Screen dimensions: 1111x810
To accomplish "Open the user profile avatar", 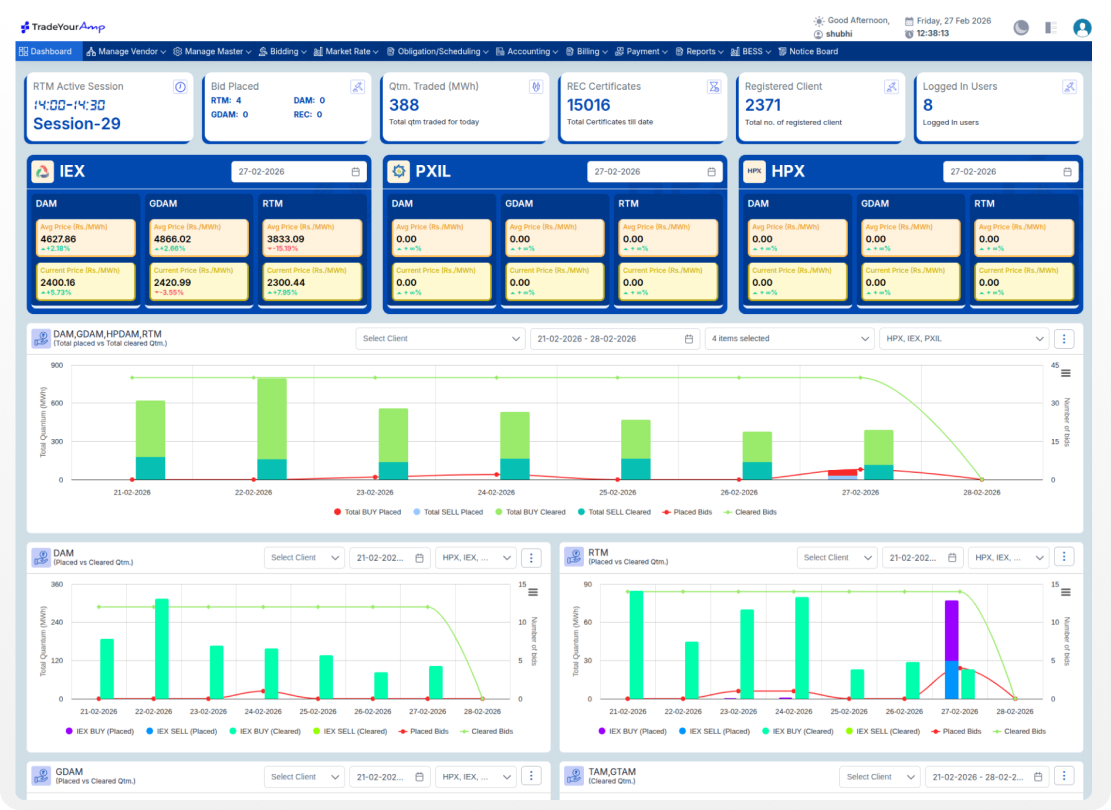I will click(1082, 28).
